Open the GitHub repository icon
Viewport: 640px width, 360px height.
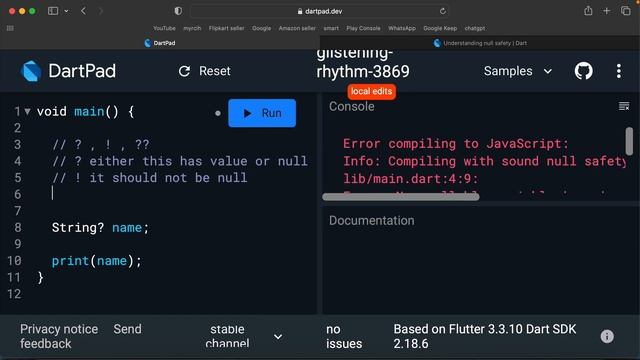584,71
